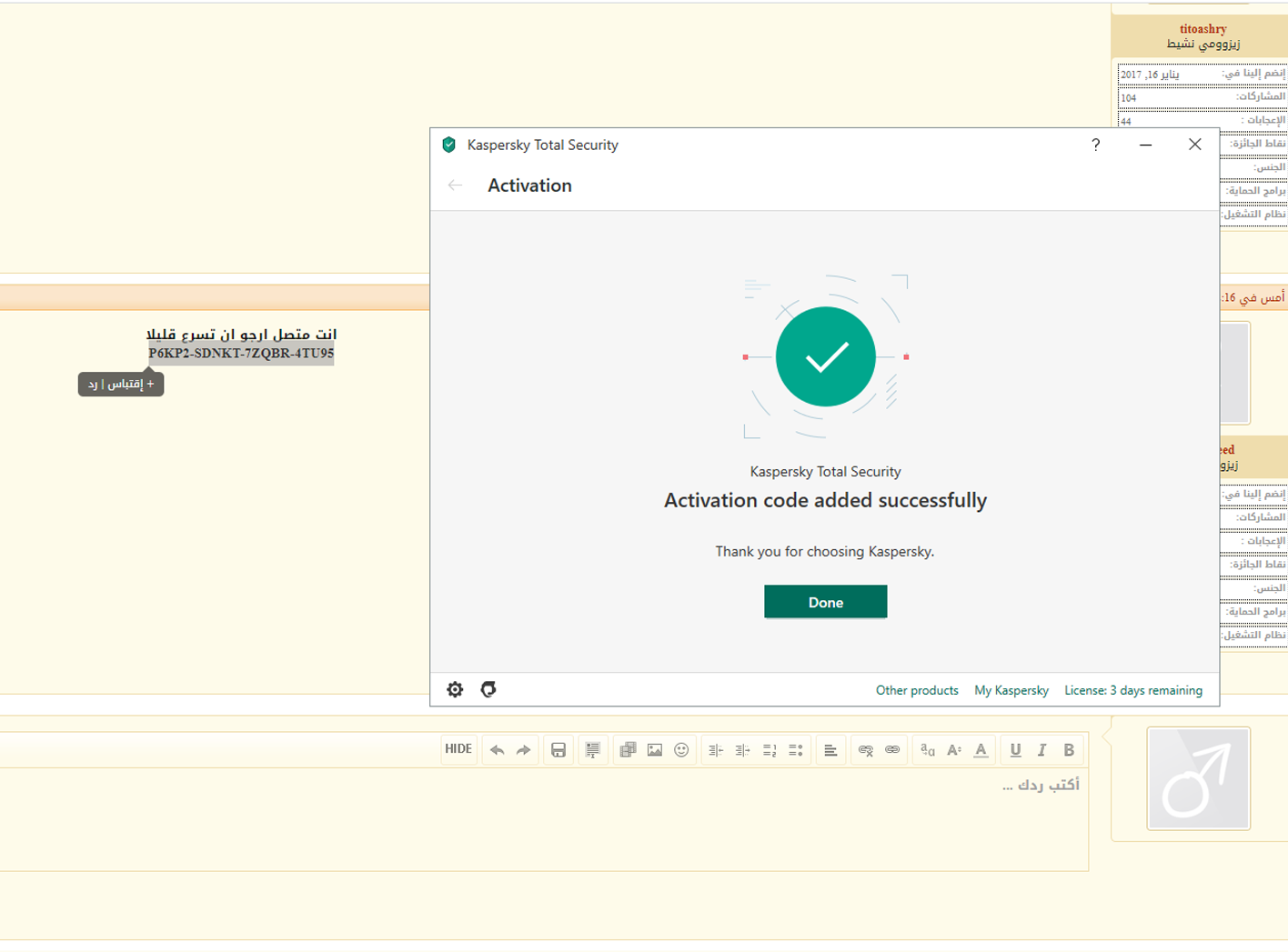Open the Other products link
1288x952 pixels.
tap(917, 690)
